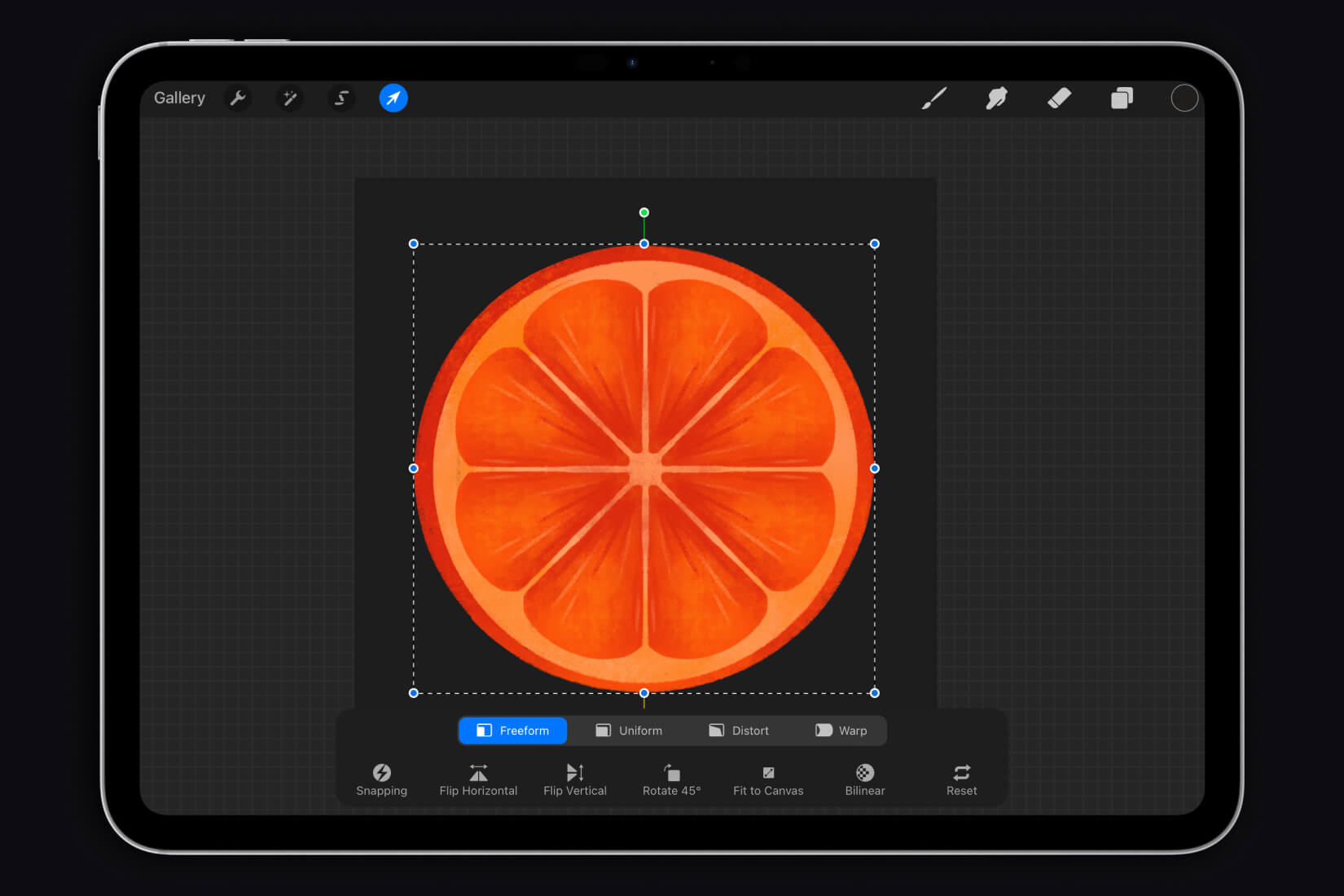Click the bottom-left transform corner handle

coord(414,693)
